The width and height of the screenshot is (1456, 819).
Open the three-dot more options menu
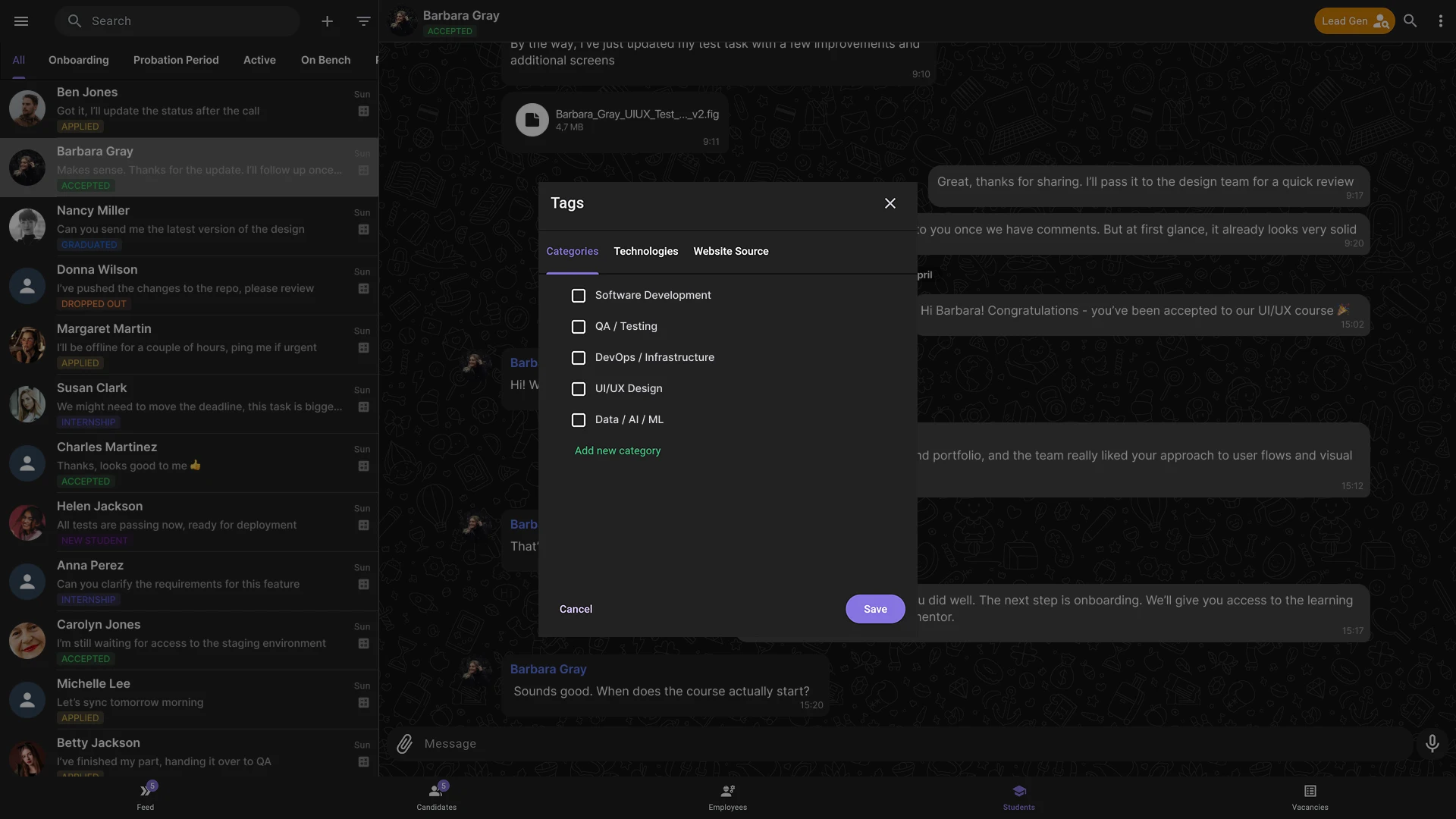[1440, 21]
